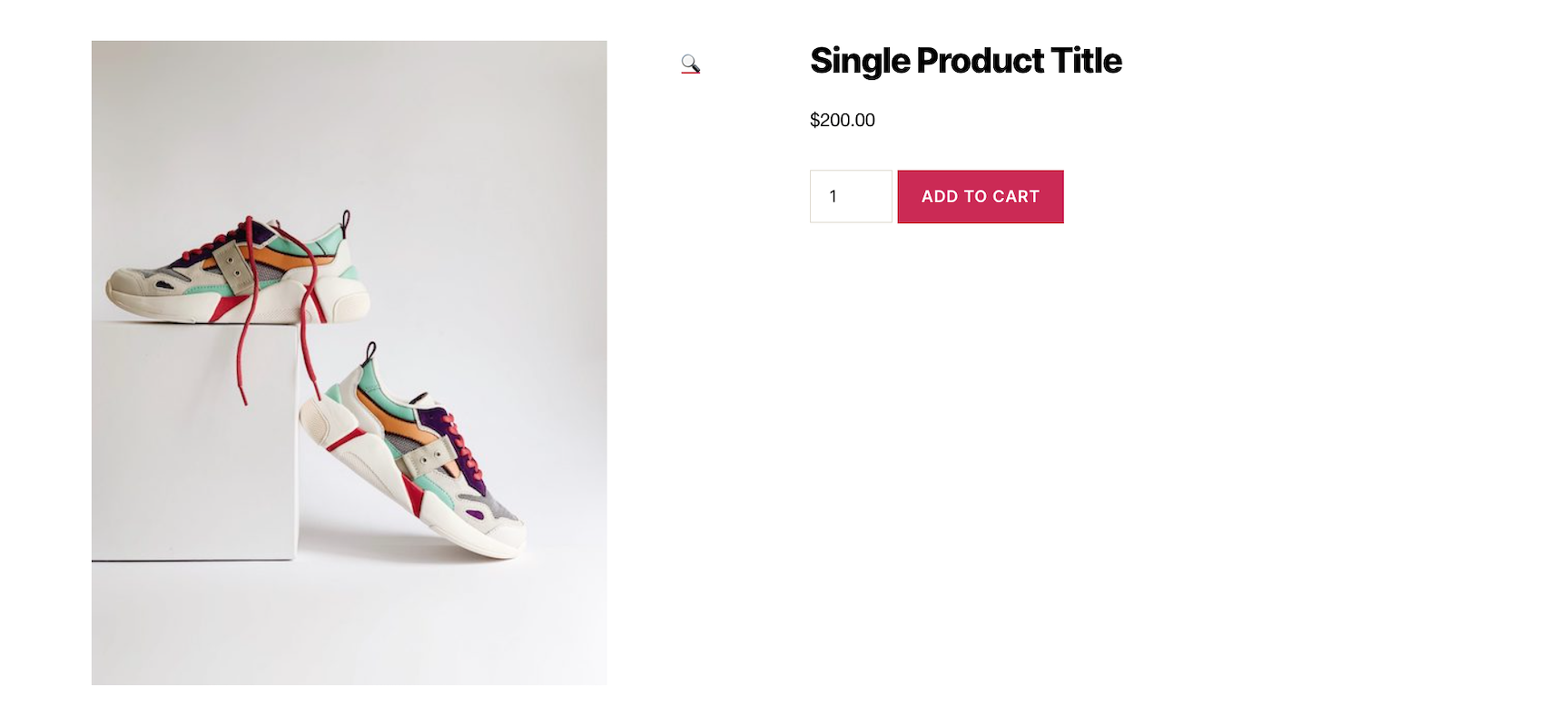Click the Single Product Title heading
Image resolution: width=1568 pixels, height=726 pixels.
[x=965, y=61]
